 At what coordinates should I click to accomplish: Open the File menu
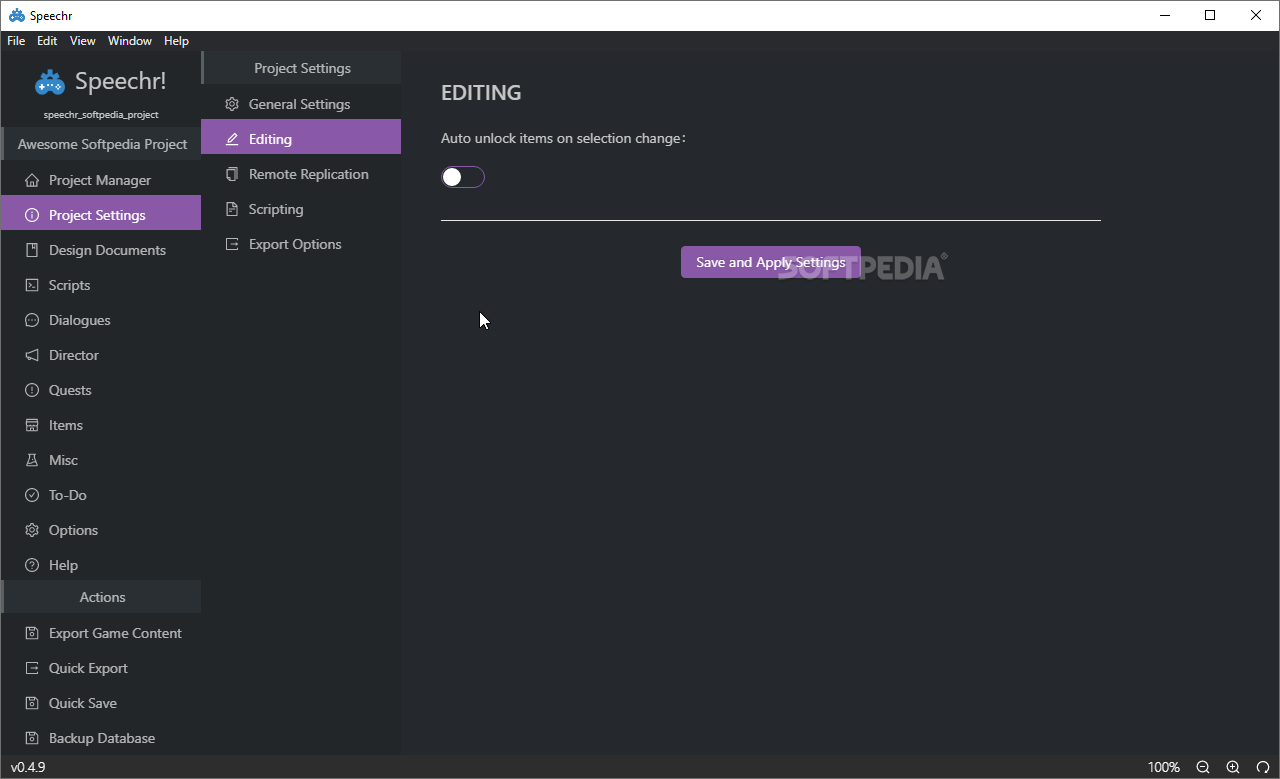[x=16, y=41]
